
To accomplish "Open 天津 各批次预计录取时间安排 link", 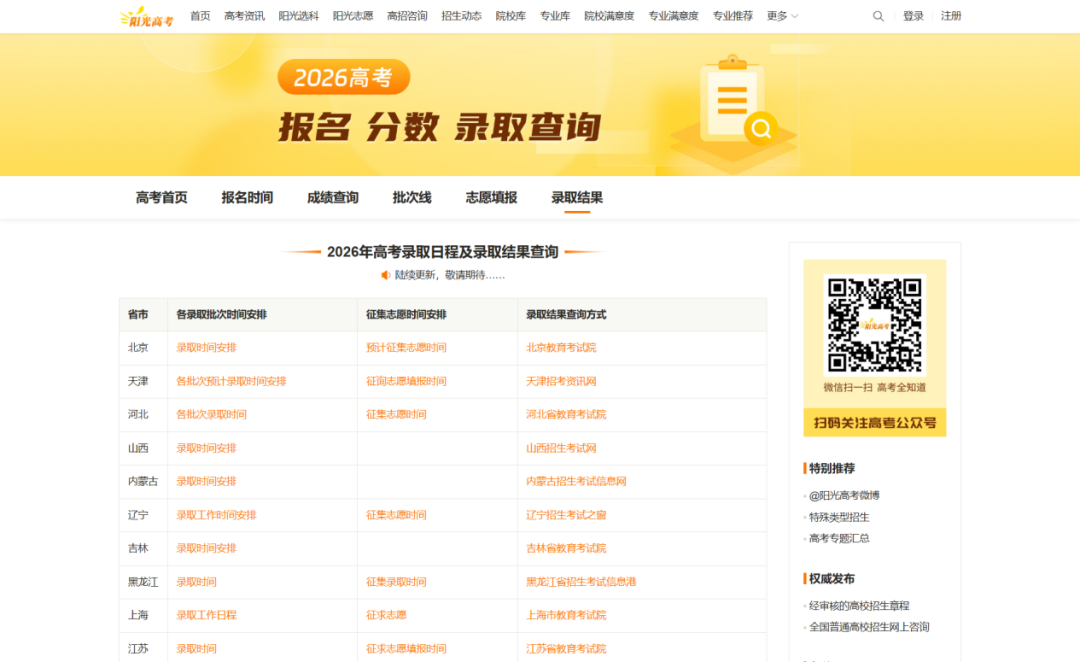I will pyautogui.click(x=231, y=381).
